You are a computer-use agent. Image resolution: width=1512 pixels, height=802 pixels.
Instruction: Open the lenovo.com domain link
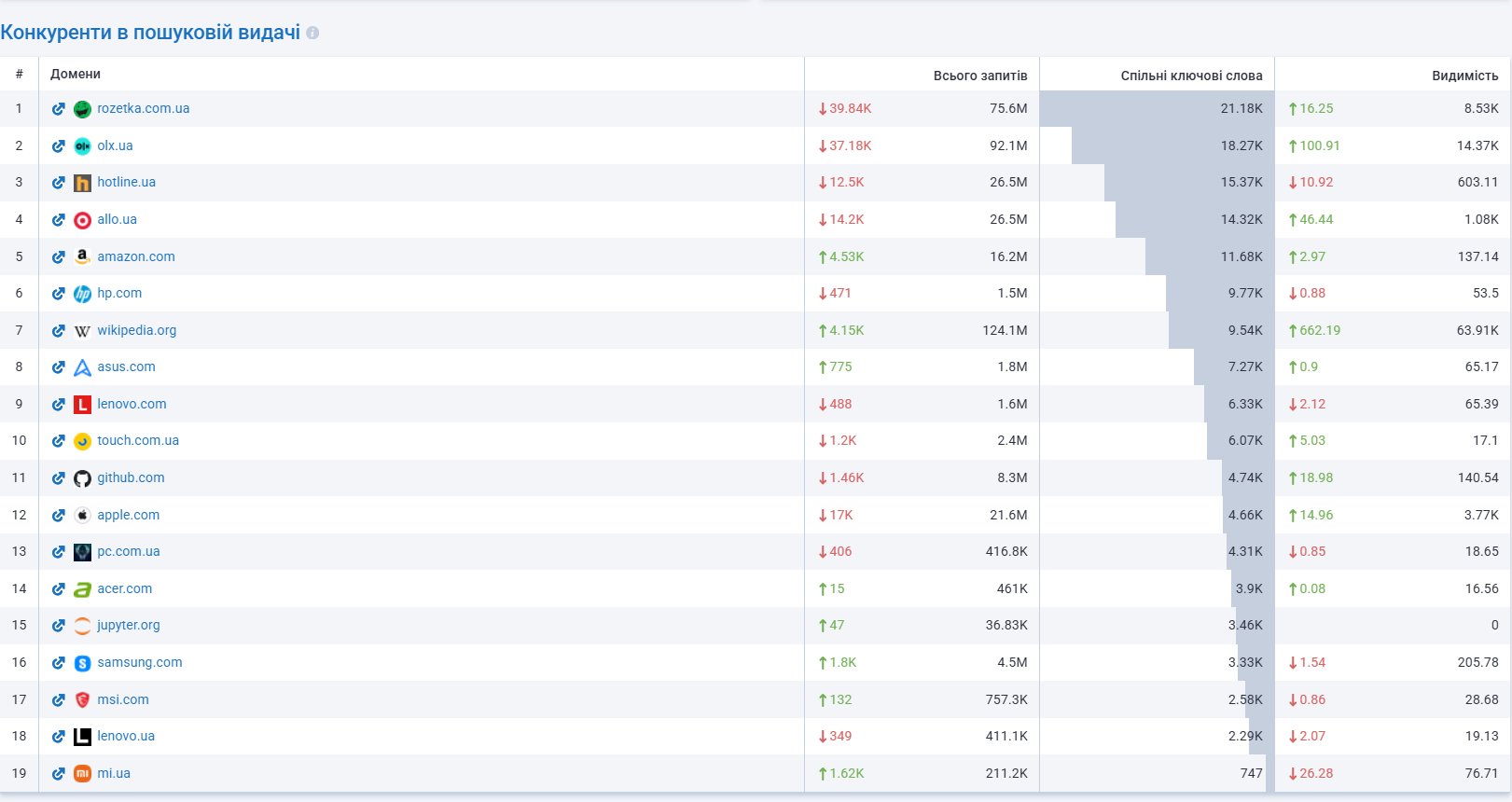[132, 404]
